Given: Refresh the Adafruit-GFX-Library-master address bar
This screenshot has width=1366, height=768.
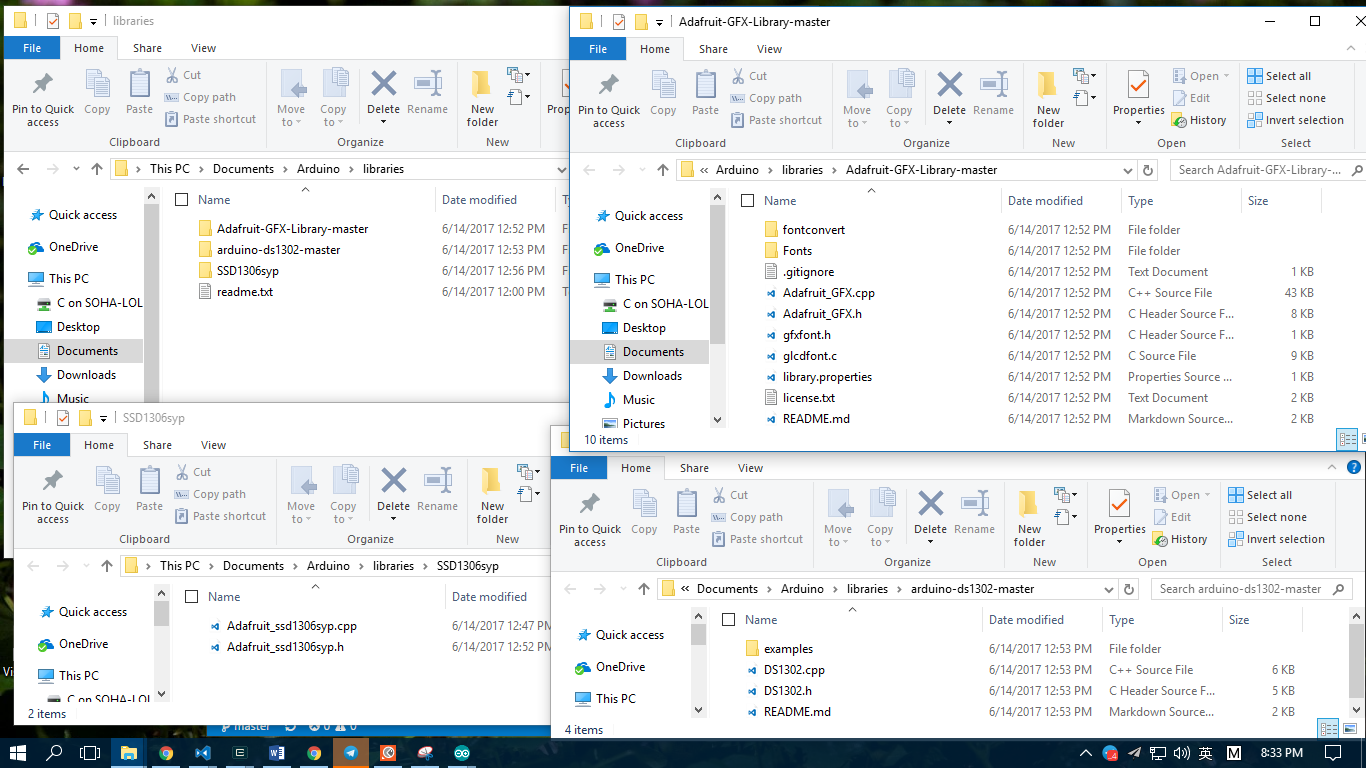Looking at the screenshot, I should (x=1148, y=170).
